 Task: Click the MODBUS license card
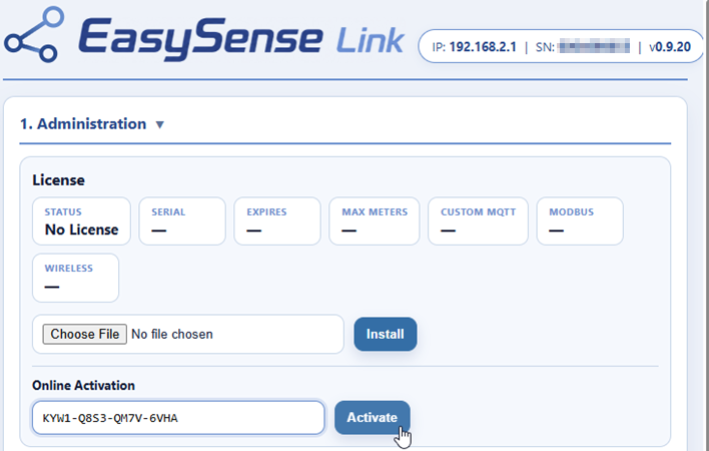point(580,221)
